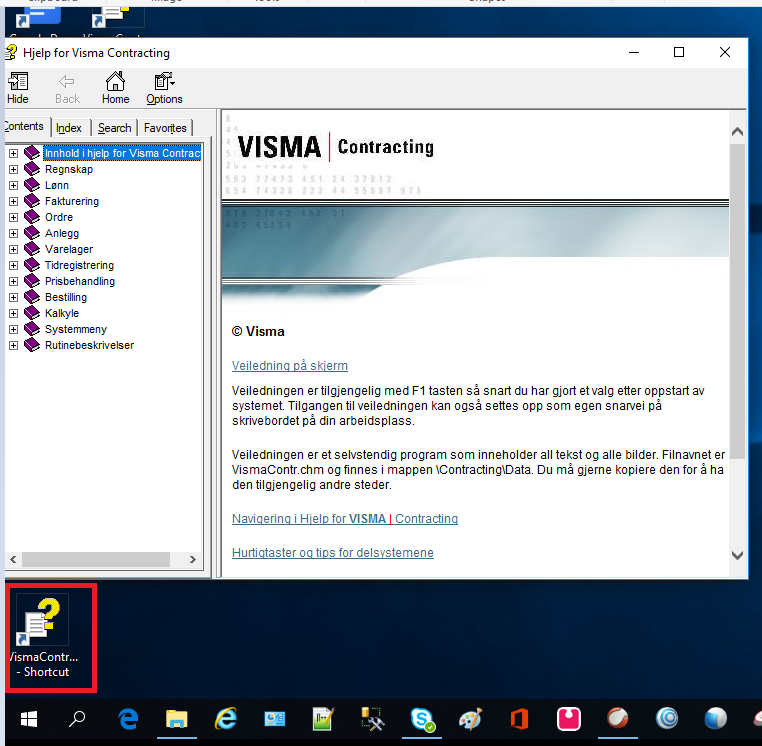762x746 pixels.
Task: Open the Veiledning på skjerm link
Action: 290,366
